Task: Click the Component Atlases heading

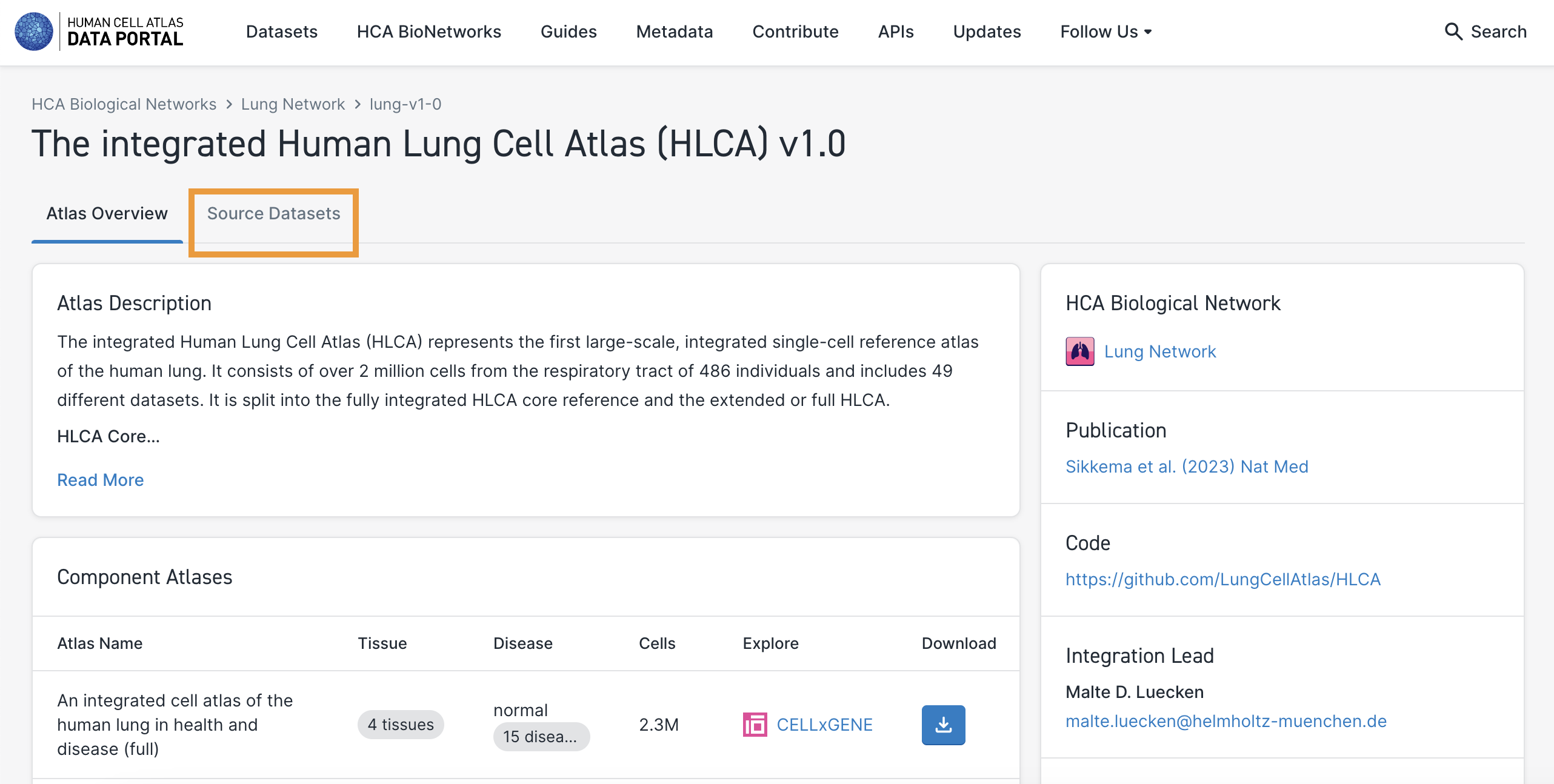Action: 144,577
